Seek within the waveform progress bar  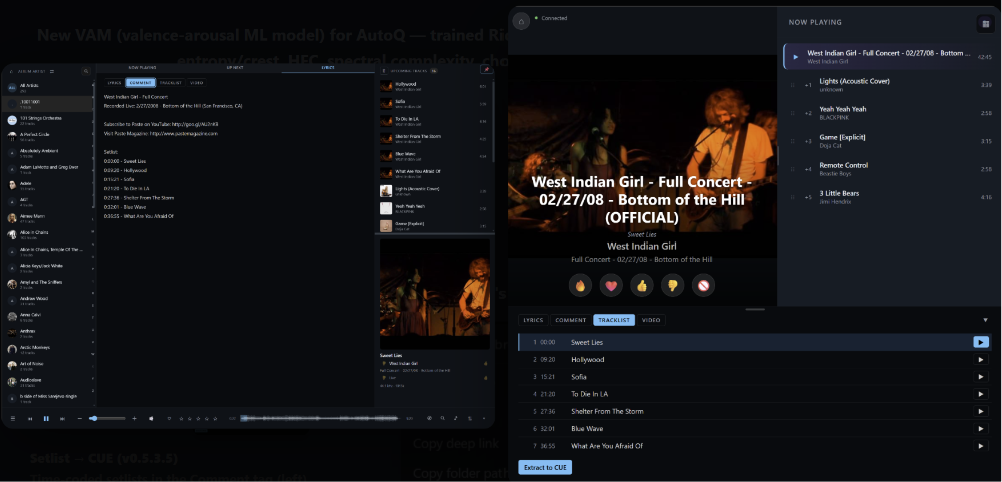coord(320,418)
